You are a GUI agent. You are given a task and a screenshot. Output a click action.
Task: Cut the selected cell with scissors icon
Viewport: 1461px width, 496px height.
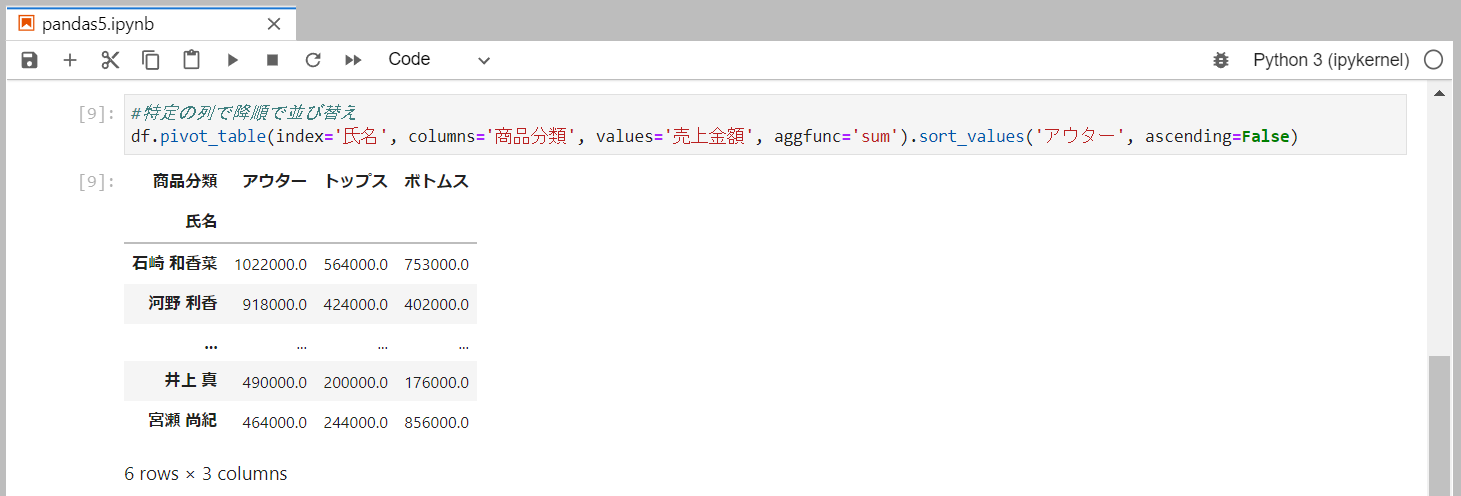110,60
